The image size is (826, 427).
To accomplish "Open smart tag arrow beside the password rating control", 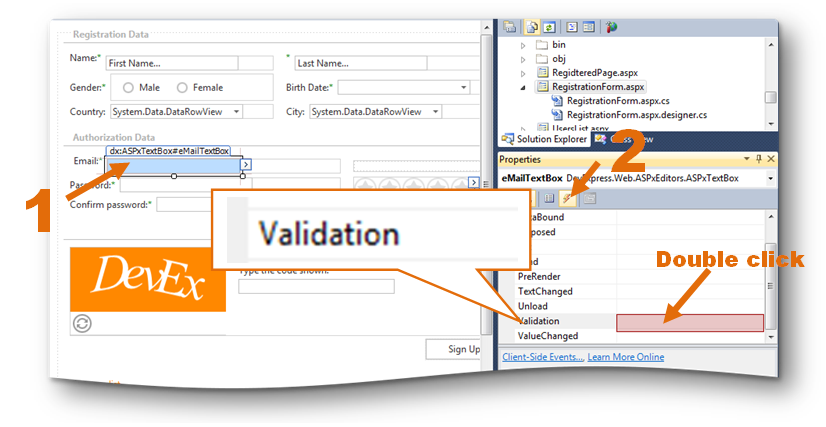I will pyautogui.click(x=474, y=182).
